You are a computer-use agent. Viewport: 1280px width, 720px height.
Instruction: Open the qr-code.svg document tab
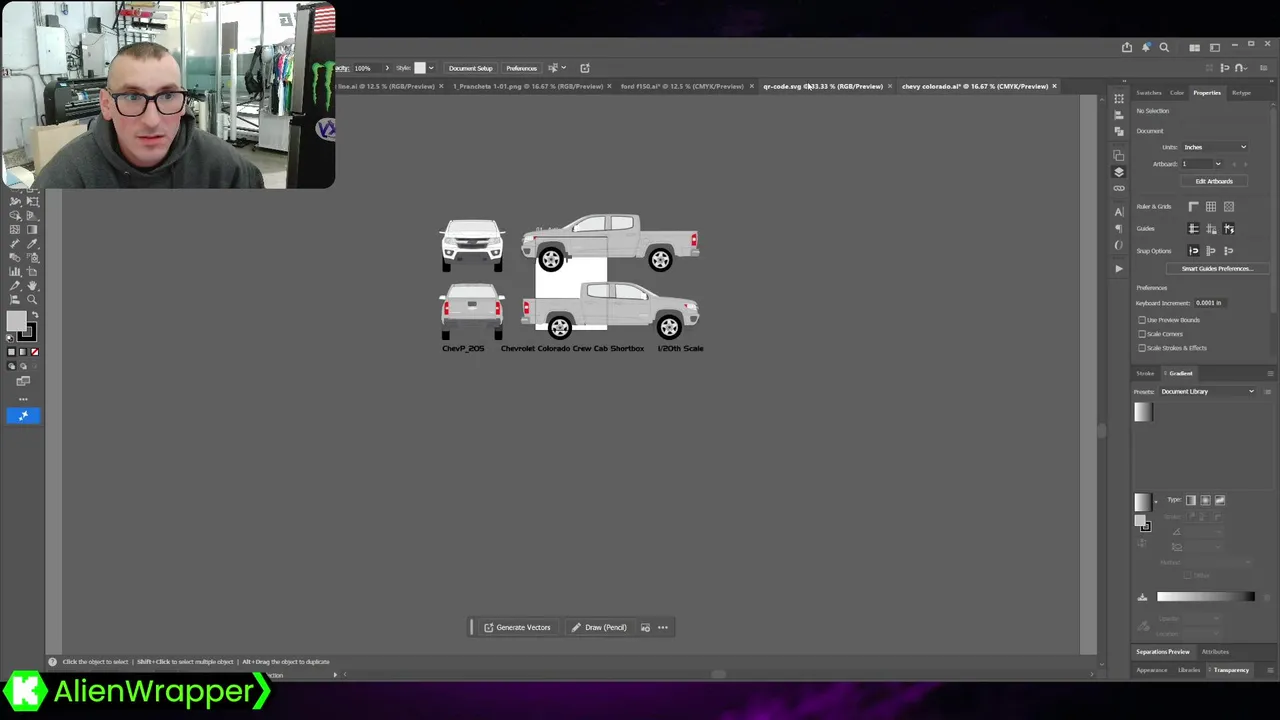point(823,86)
